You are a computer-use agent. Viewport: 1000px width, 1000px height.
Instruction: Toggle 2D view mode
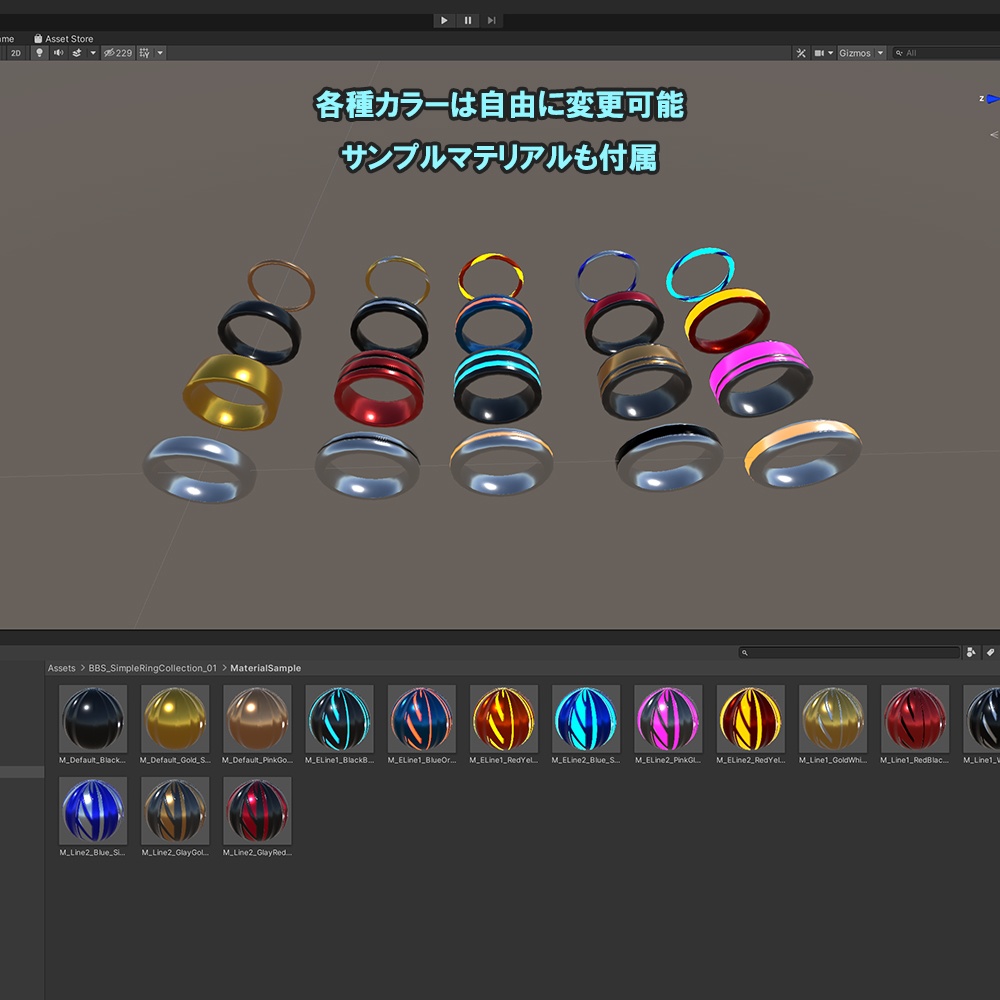pos(17,52)
